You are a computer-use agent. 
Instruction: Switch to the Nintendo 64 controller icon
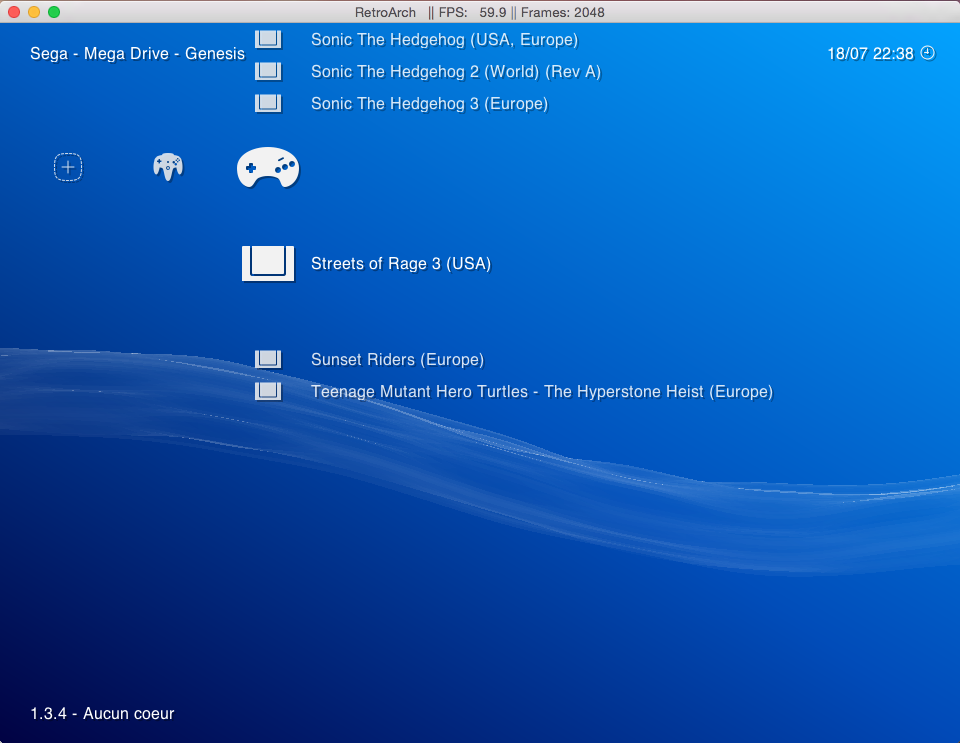[x=168, y=166]
